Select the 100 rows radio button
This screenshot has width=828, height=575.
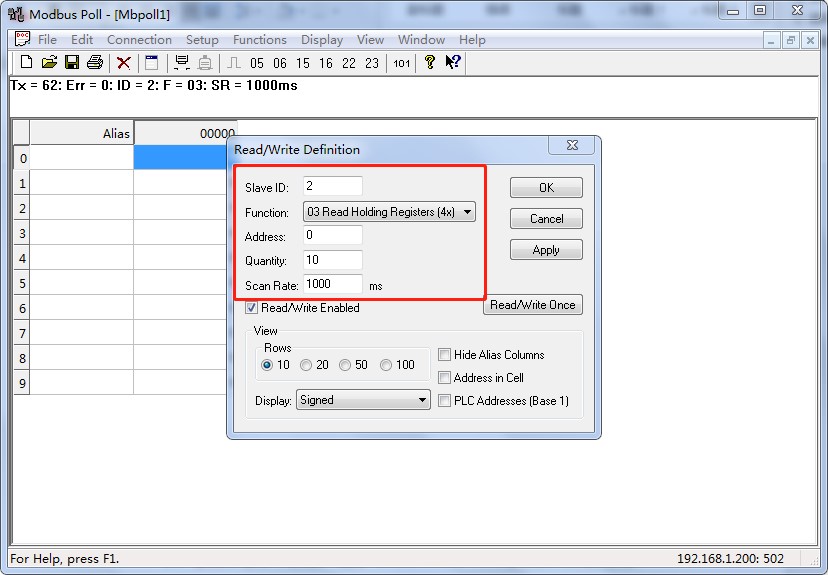pyautogui.click(x=386, y=365)
